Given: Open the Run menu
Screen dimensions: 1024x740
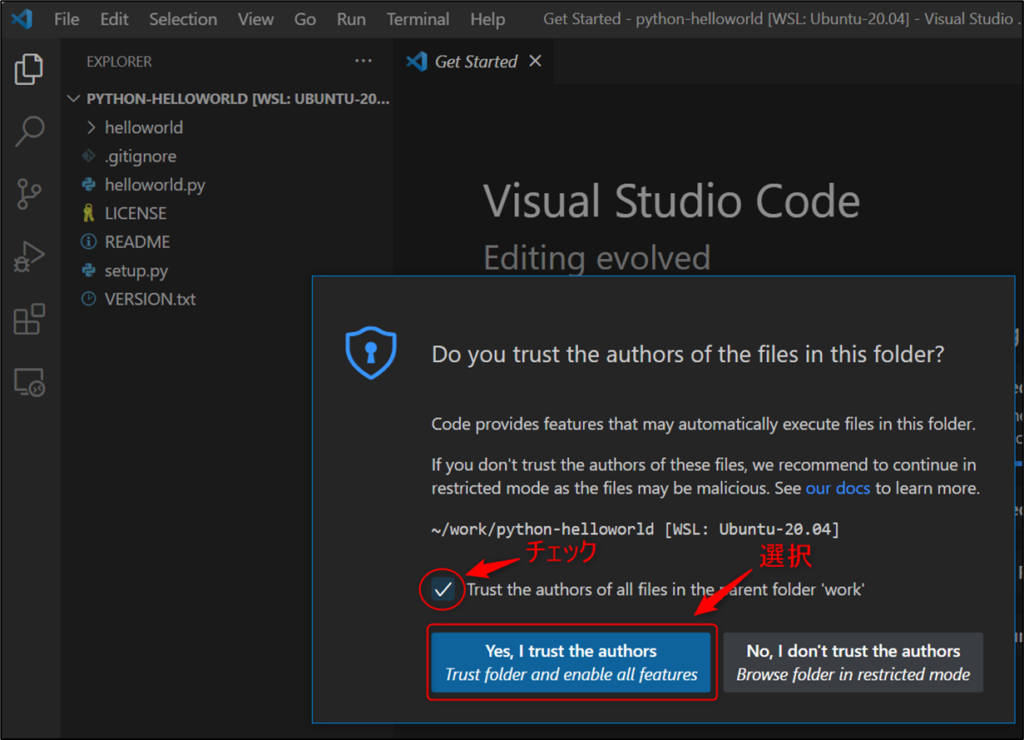Looking at the screenshot, I should pyautogui.click(x=351, y=19).
